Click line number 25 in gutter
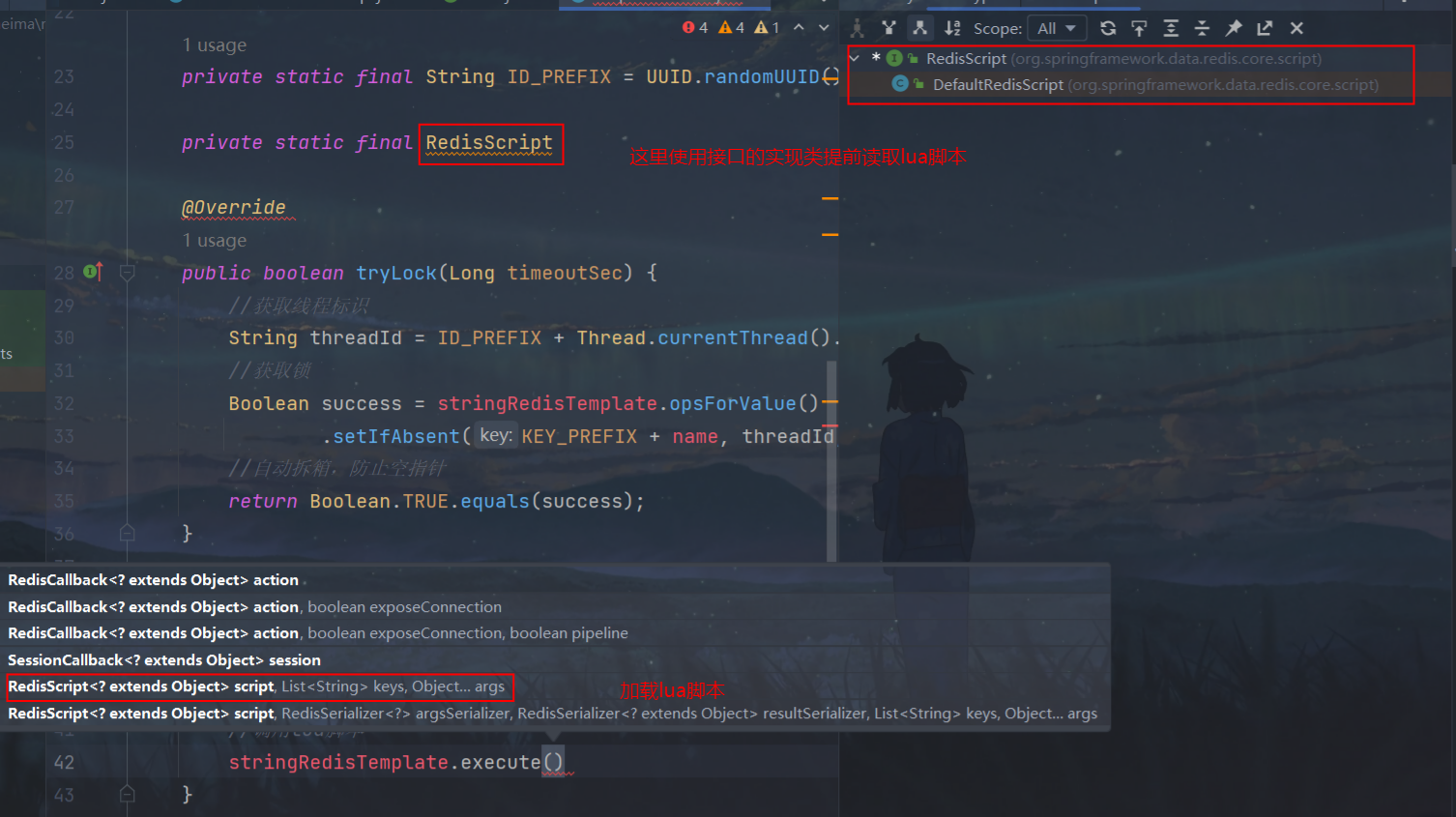 [x=64, y=142]
